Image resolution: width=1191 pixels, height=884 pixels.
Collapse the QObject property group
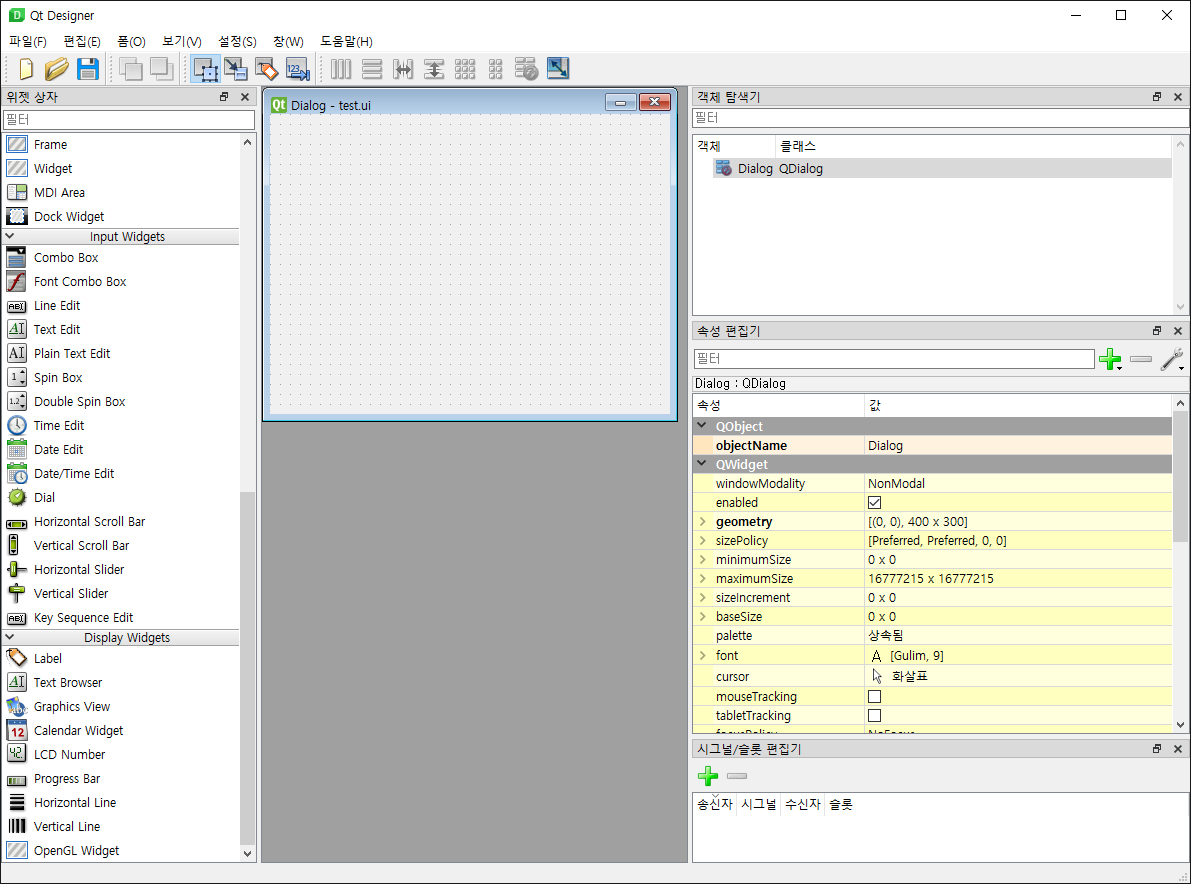coord(703,426)
